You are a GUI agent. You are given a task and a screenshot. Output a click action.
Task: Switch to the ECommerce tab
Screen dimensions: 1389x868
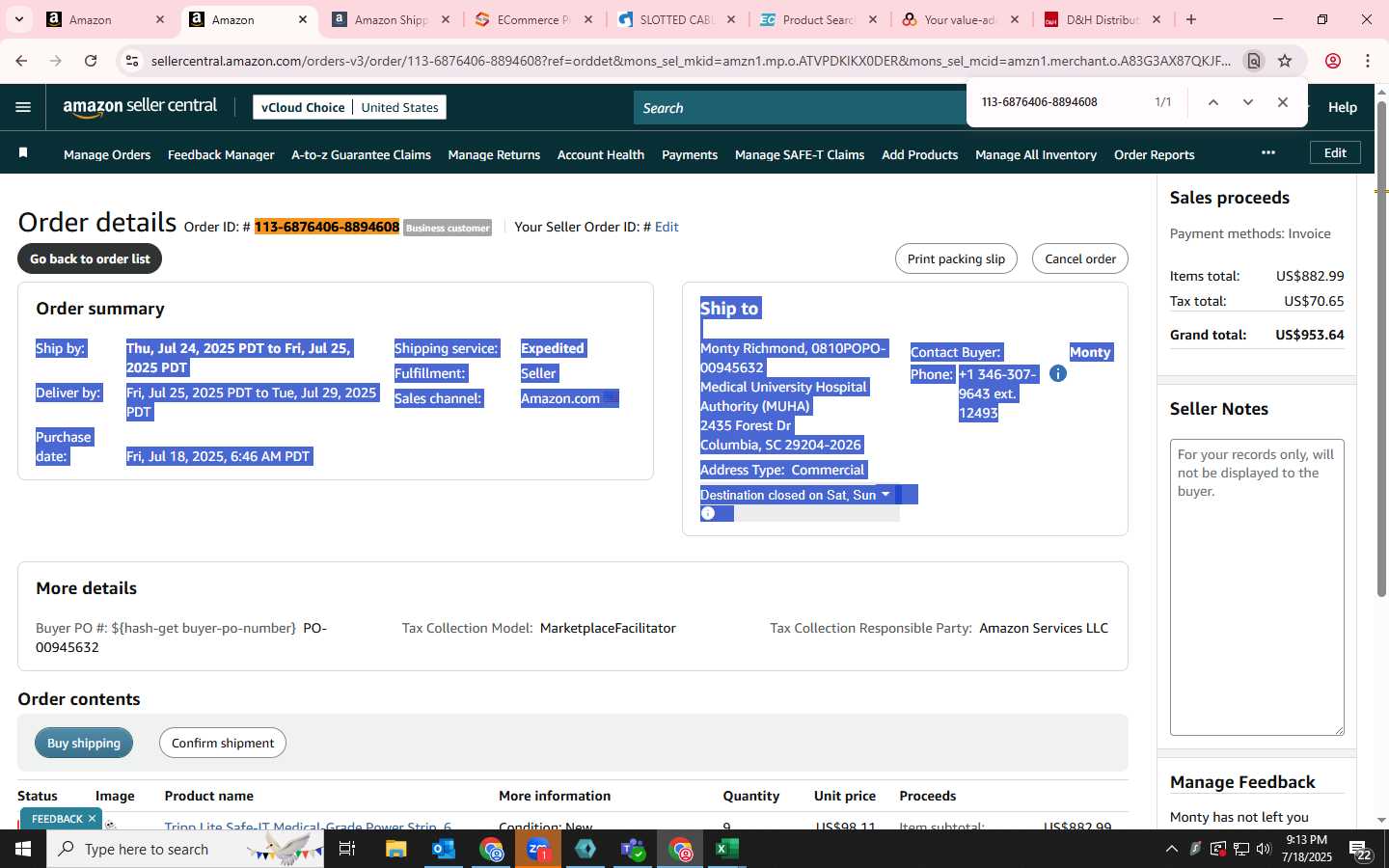coord(533,19)
